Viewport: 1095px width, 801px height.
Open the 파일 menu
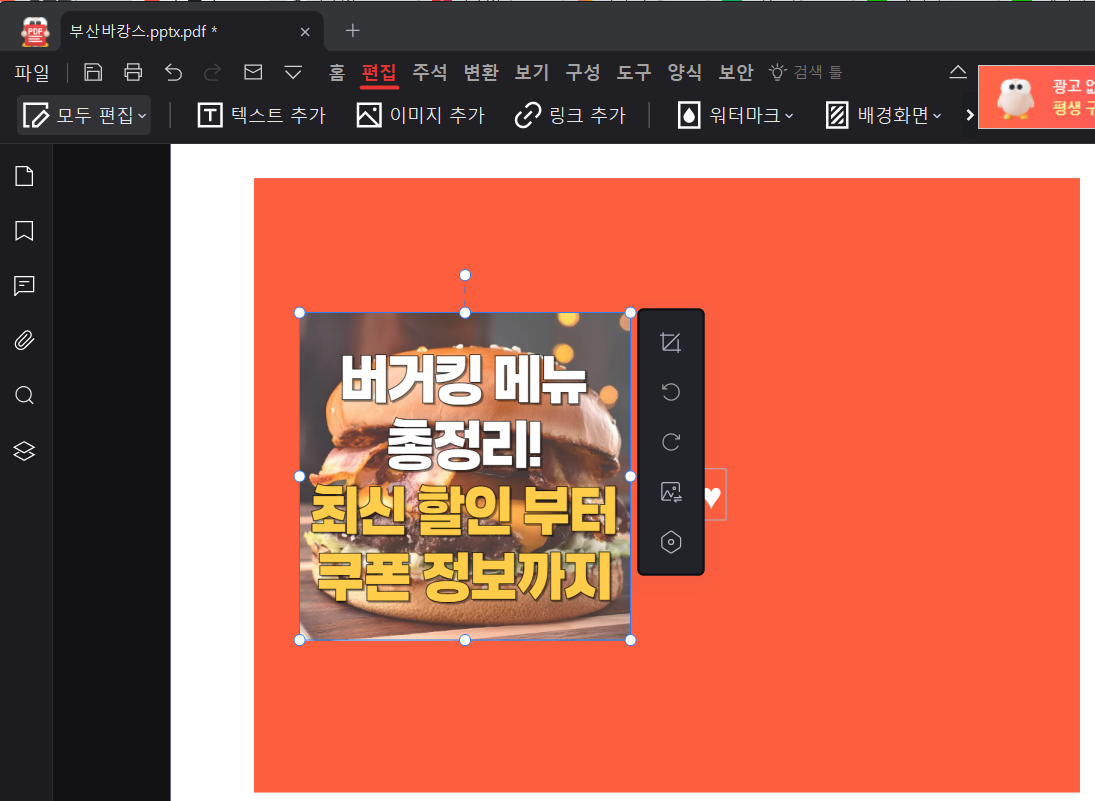coord(32,73)
